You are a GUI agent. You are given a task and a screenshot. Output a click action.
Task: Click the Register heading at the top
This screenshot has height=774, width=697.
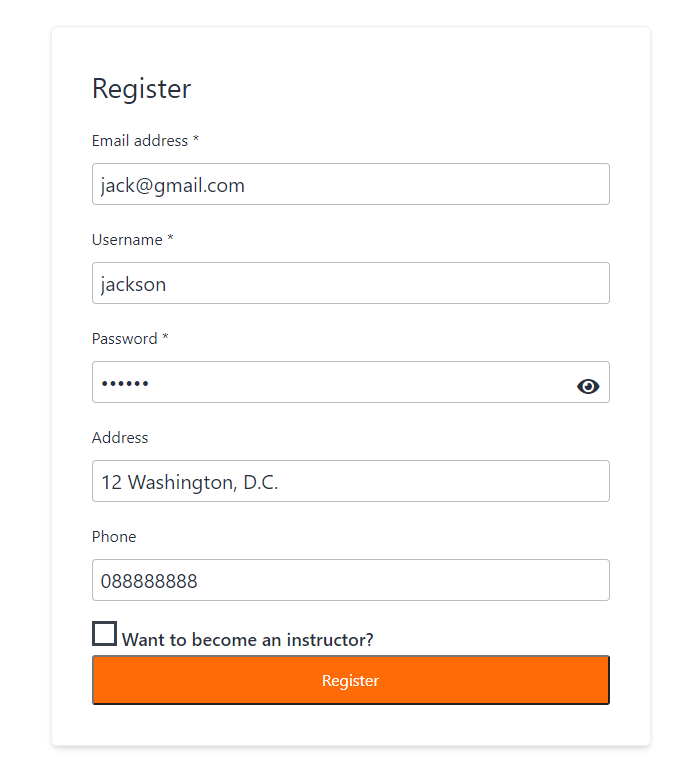(141, 89)
